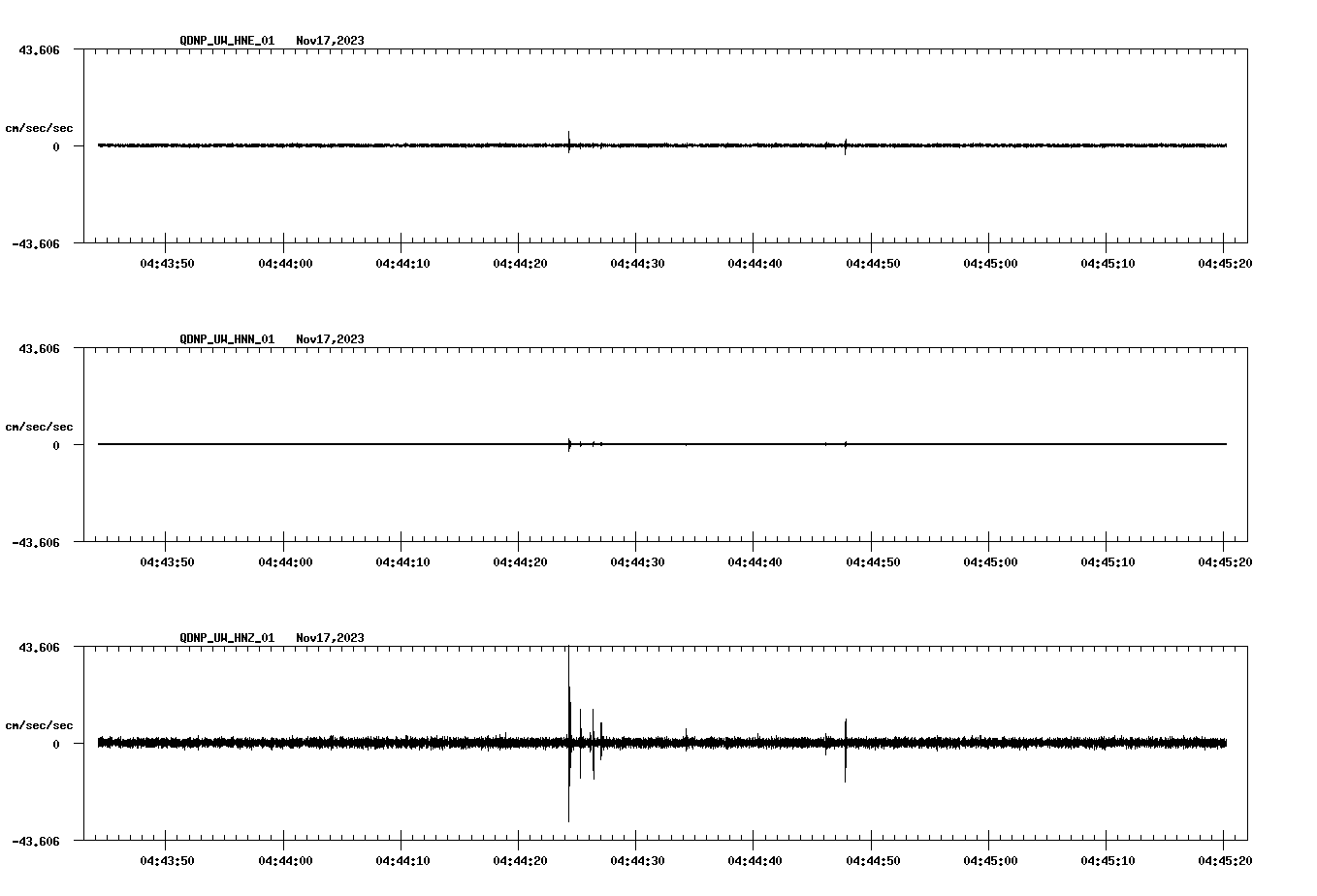Click the Nov17,2023 date in the HNN title
The height and width of the screenshot is (896, 1317).
click(330, 339)
